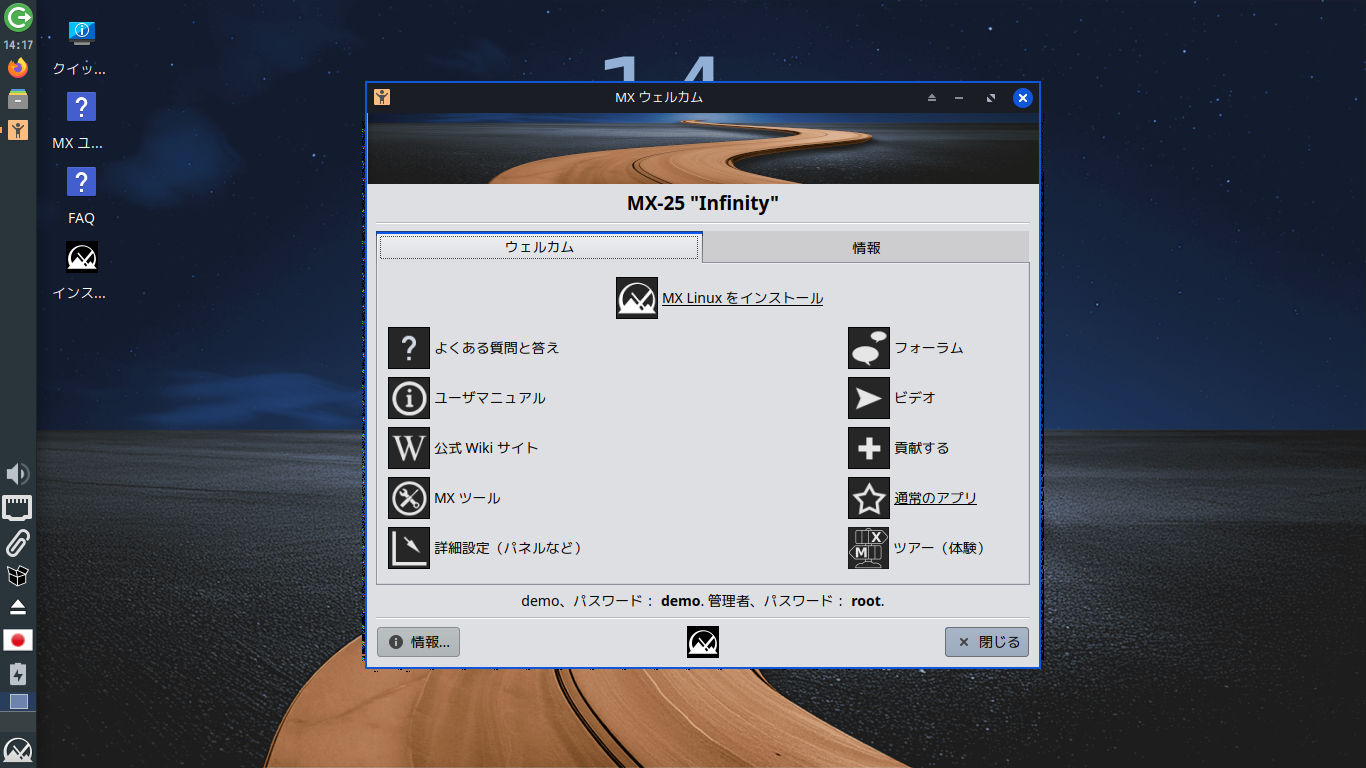
Task: Open the クイッ... desktop shortcut
Action: [81, 48]
